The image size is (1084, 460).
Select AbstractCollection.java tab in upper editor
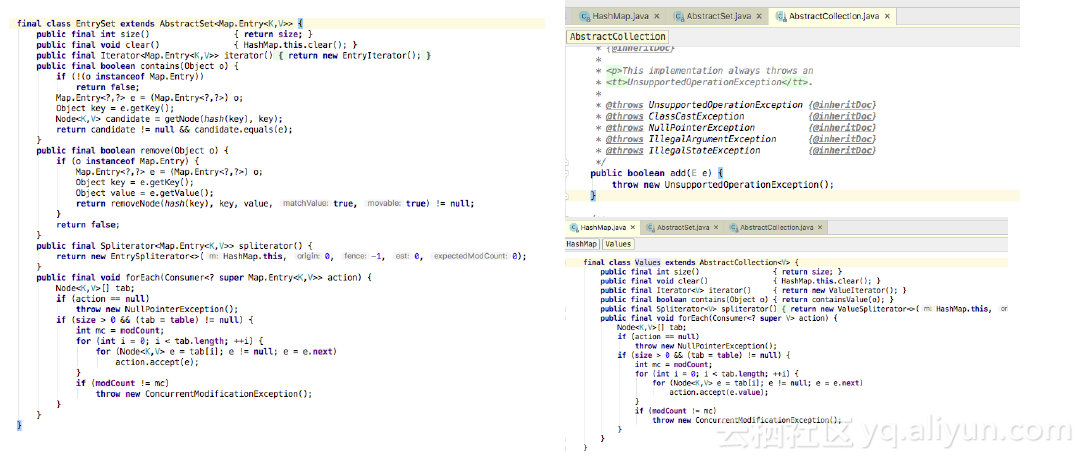click(834, 15)
